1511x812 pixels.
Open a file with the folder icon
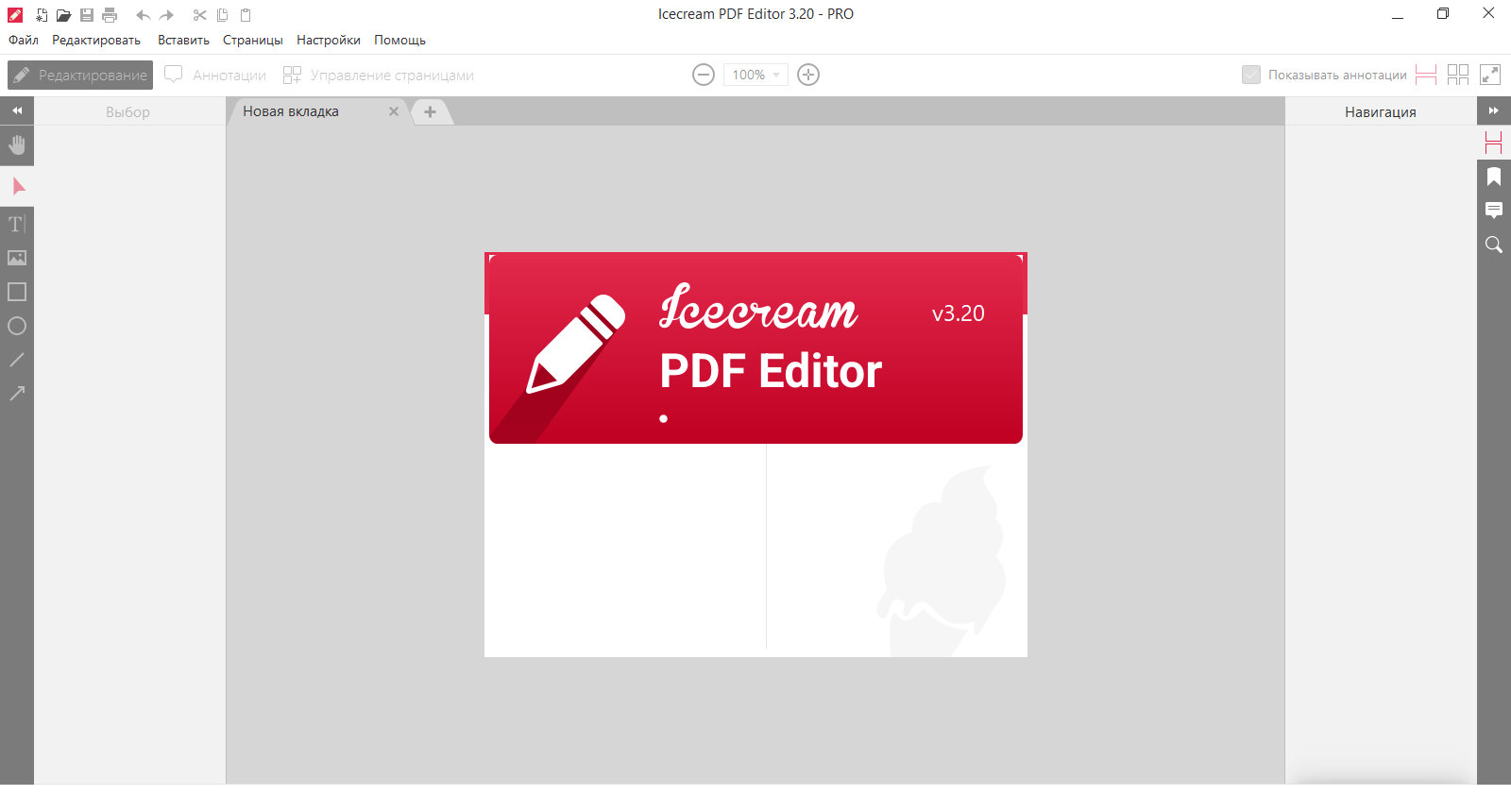(x=63, y=15)
